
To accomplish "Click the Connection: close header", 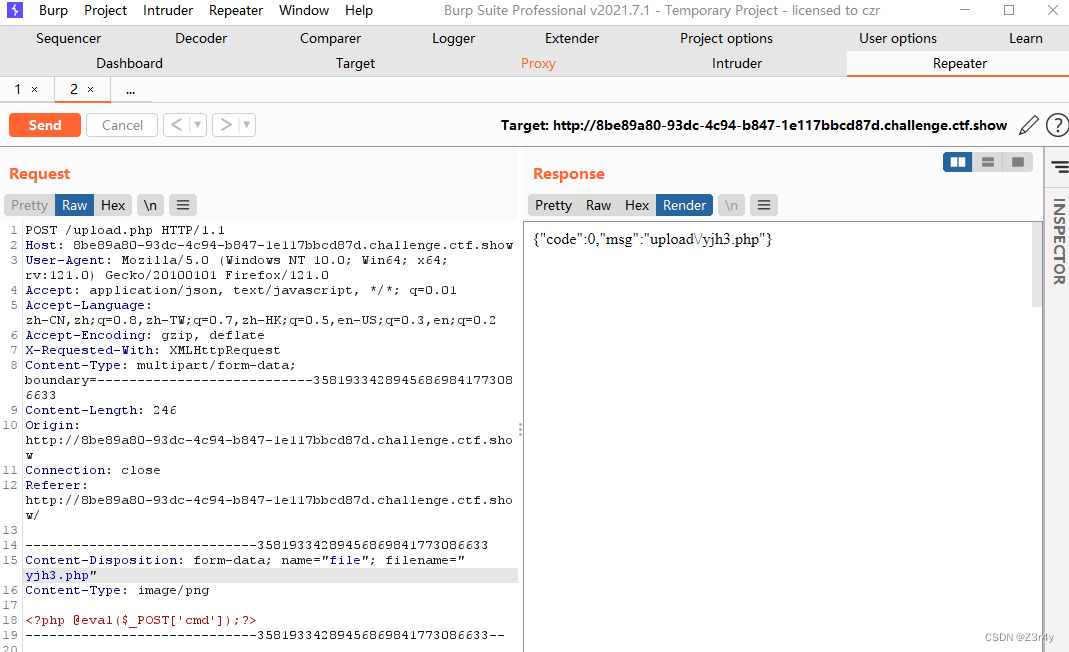I will [93, 470].
